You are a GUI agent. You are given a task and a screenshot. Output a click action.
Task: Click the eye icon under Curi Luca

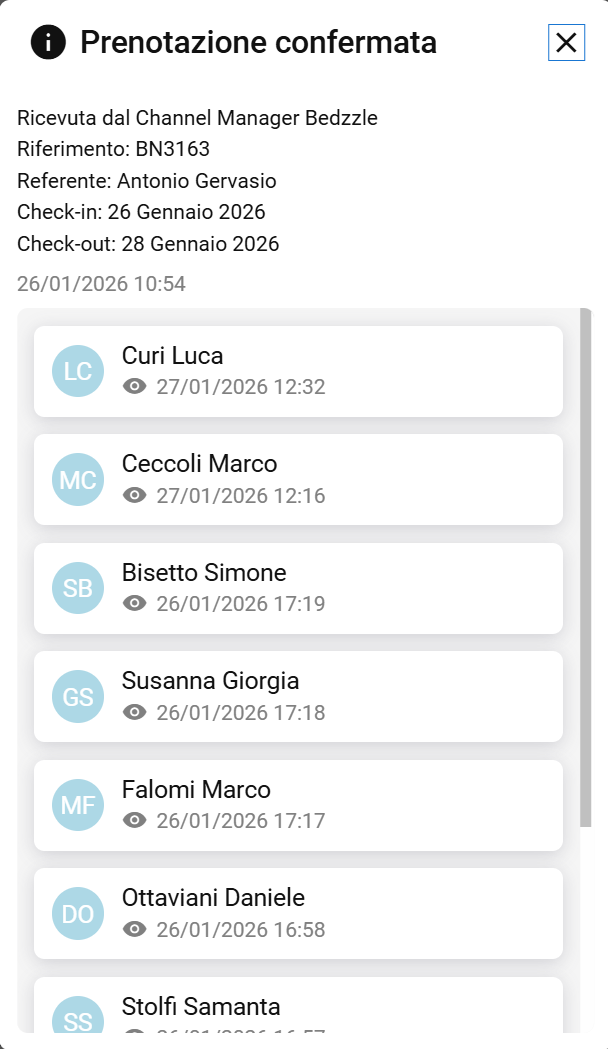pos(135,387)
